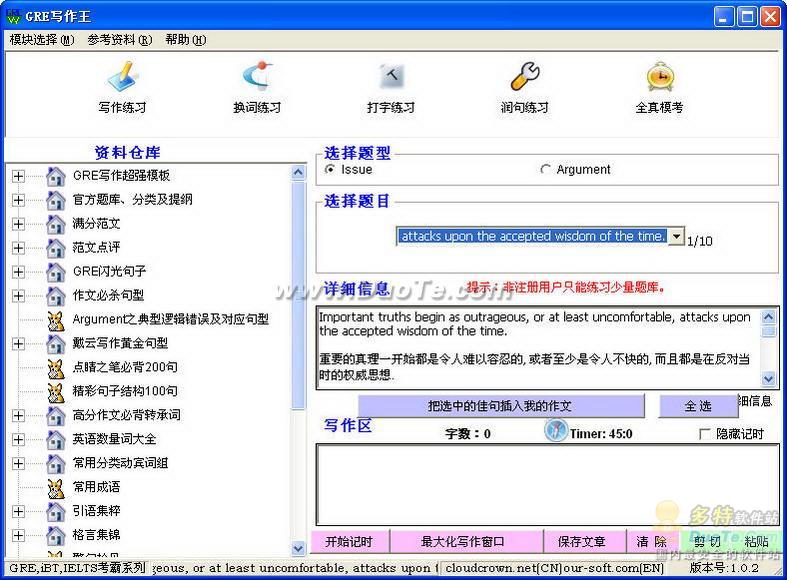
Task: Expand the 作文必杀句型 tree node
Action: [18, 296]
